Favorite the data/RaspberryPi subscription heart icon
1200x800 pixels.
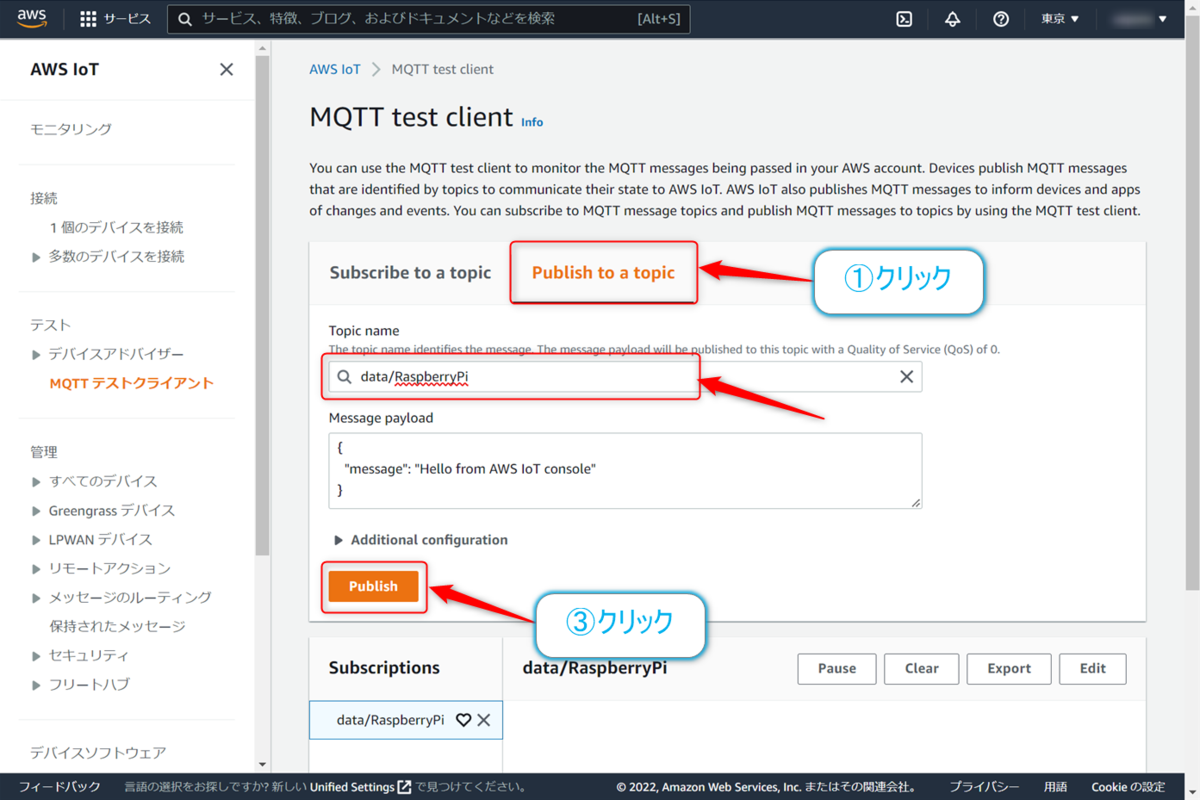(x=463, y=720)
